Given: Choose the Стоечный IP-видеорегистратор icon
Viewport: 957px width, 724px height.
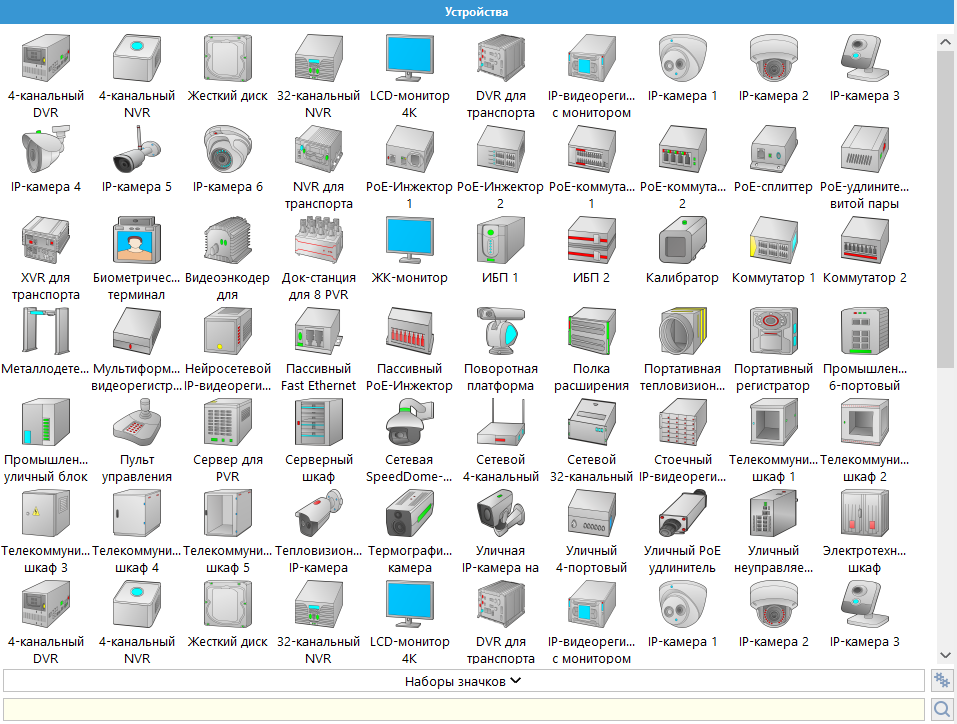Looking at the screenshot, I should pos(682,422).
